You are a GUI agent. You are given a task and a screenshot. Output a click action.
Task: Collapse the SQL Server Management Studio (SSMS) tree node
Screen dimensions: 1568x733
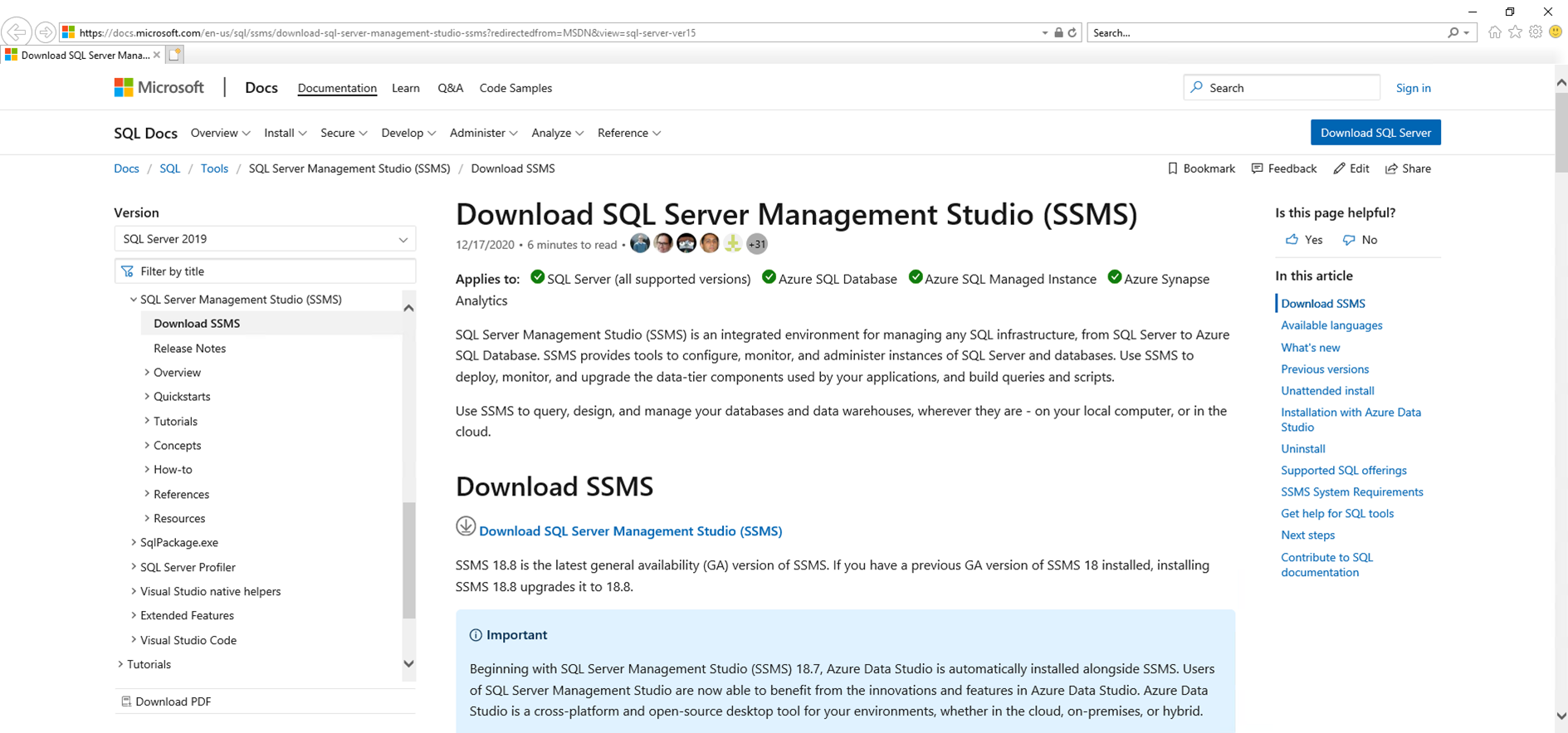(x=133, y=300)
